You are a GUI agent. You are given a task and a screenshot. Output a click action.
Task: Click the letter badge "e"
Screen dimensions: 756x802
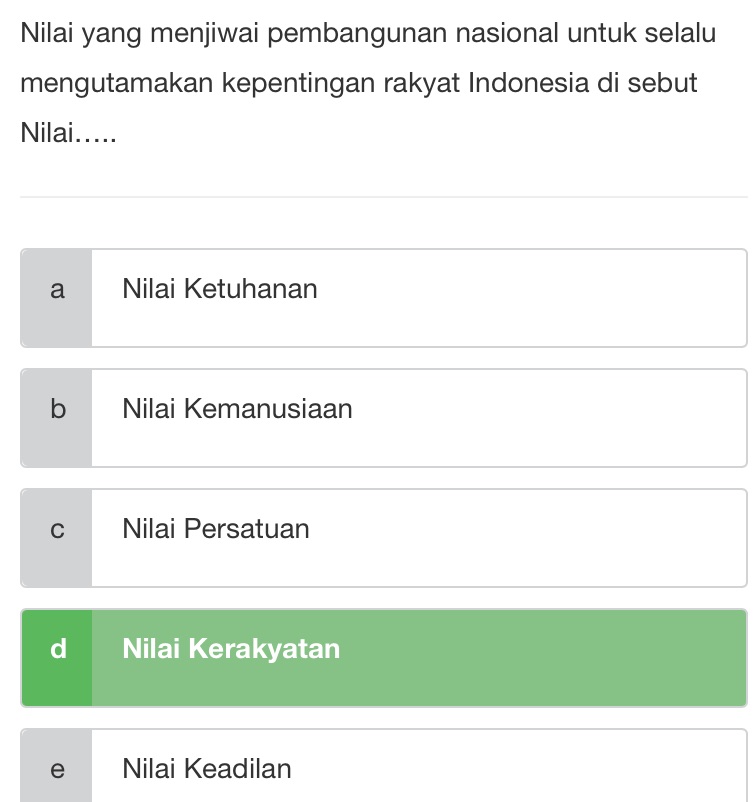coord(57,769)
